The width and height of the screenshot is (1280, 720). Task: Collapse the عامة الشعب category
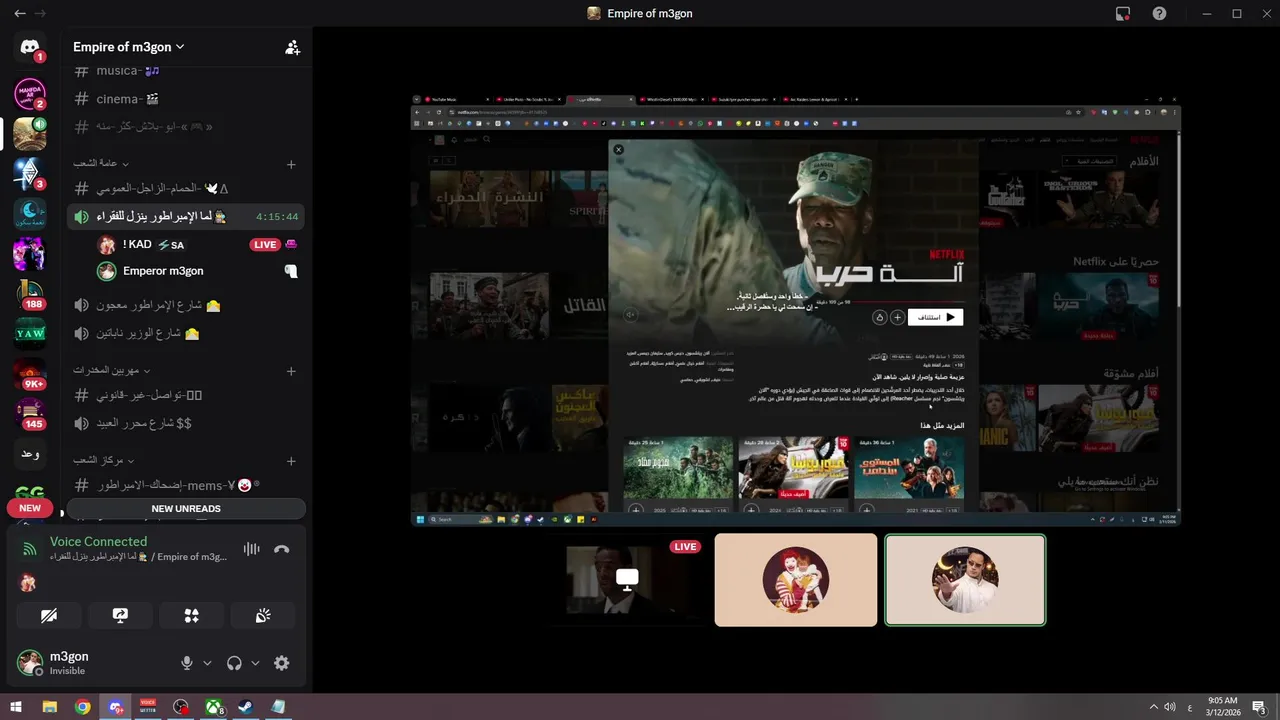point(101,163)
